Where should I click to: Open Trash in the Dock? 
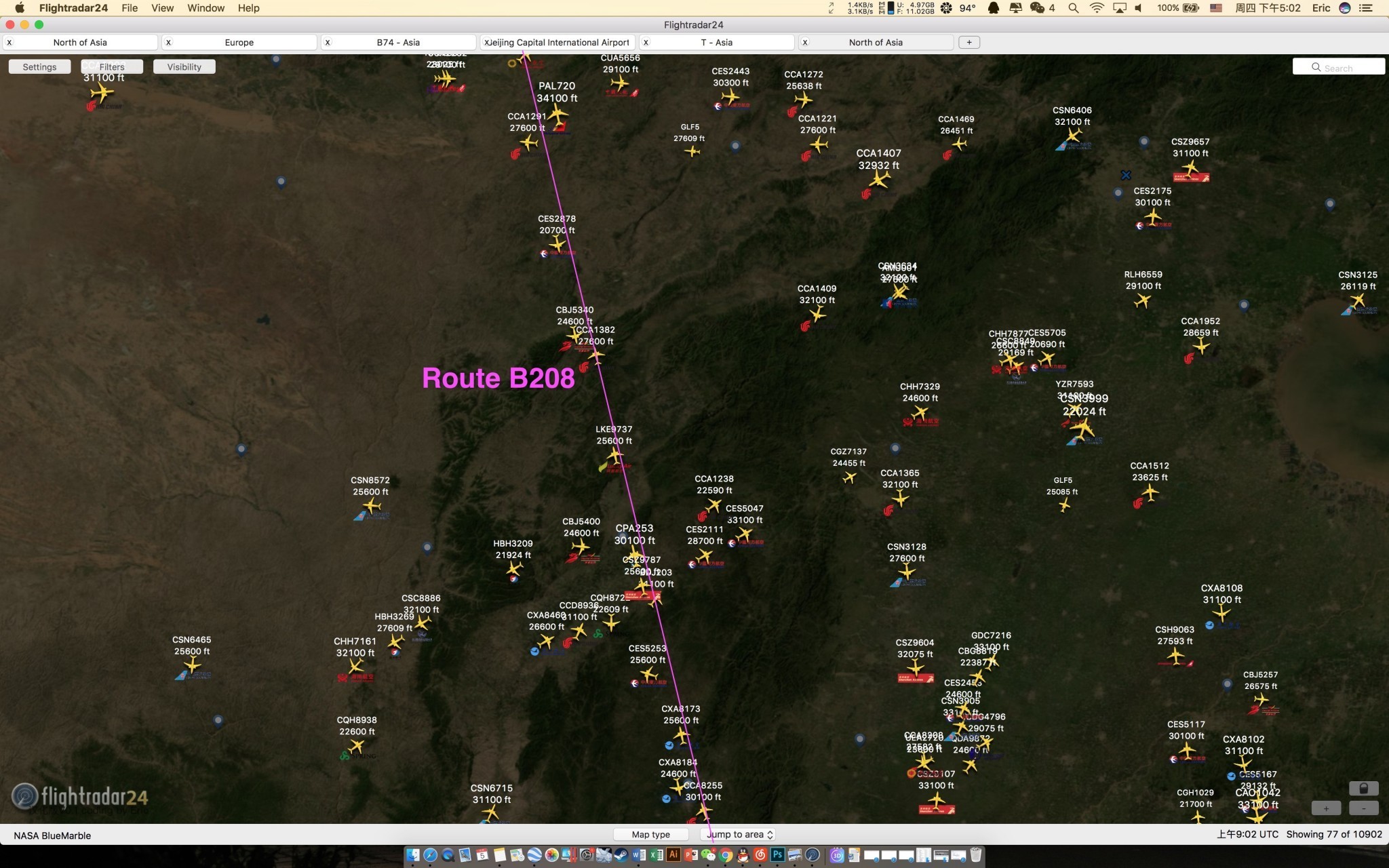point(976,854)
